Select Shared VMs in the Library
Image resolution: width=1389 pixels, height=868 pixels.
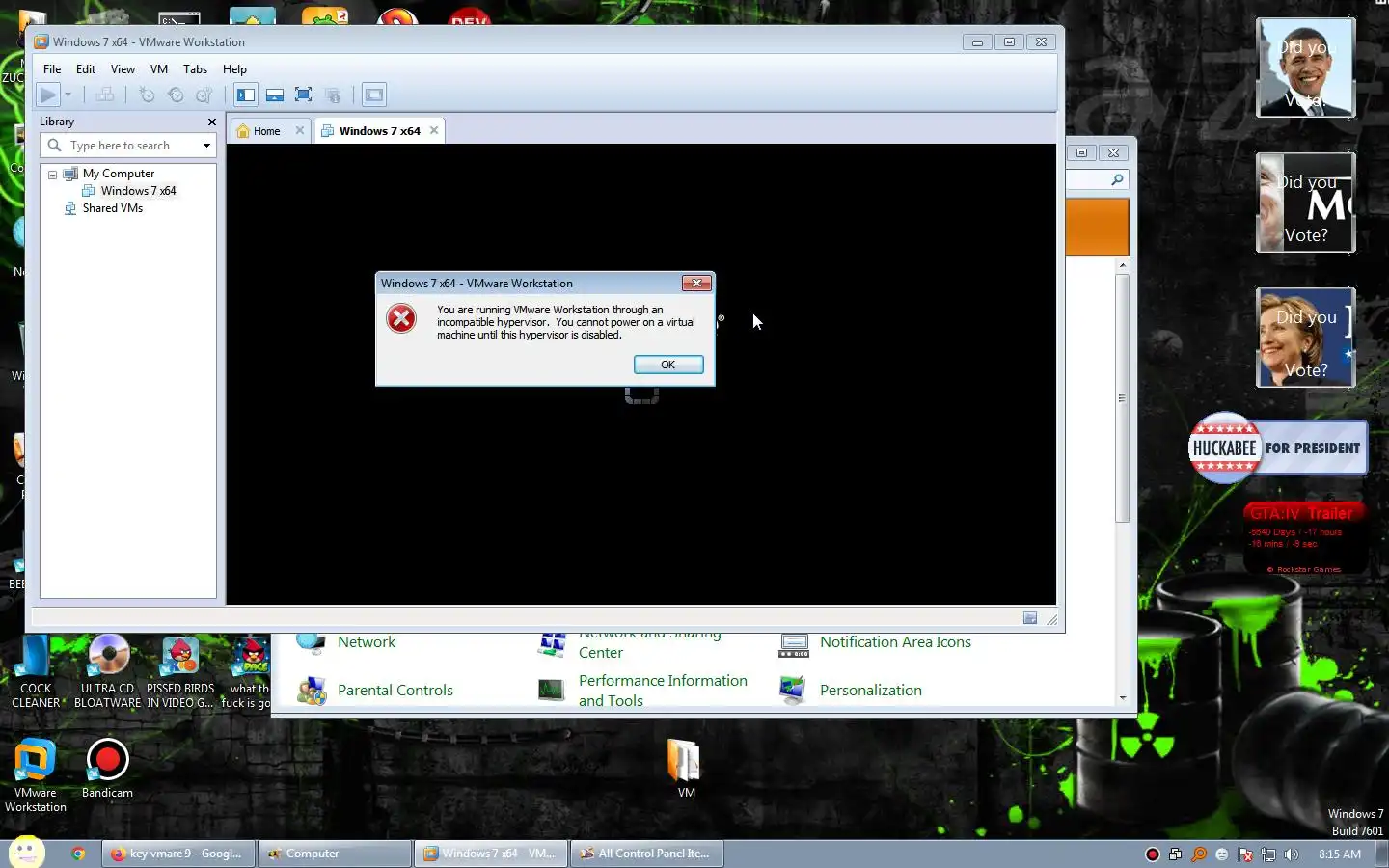pyautogui.click(x=112, y=208)
